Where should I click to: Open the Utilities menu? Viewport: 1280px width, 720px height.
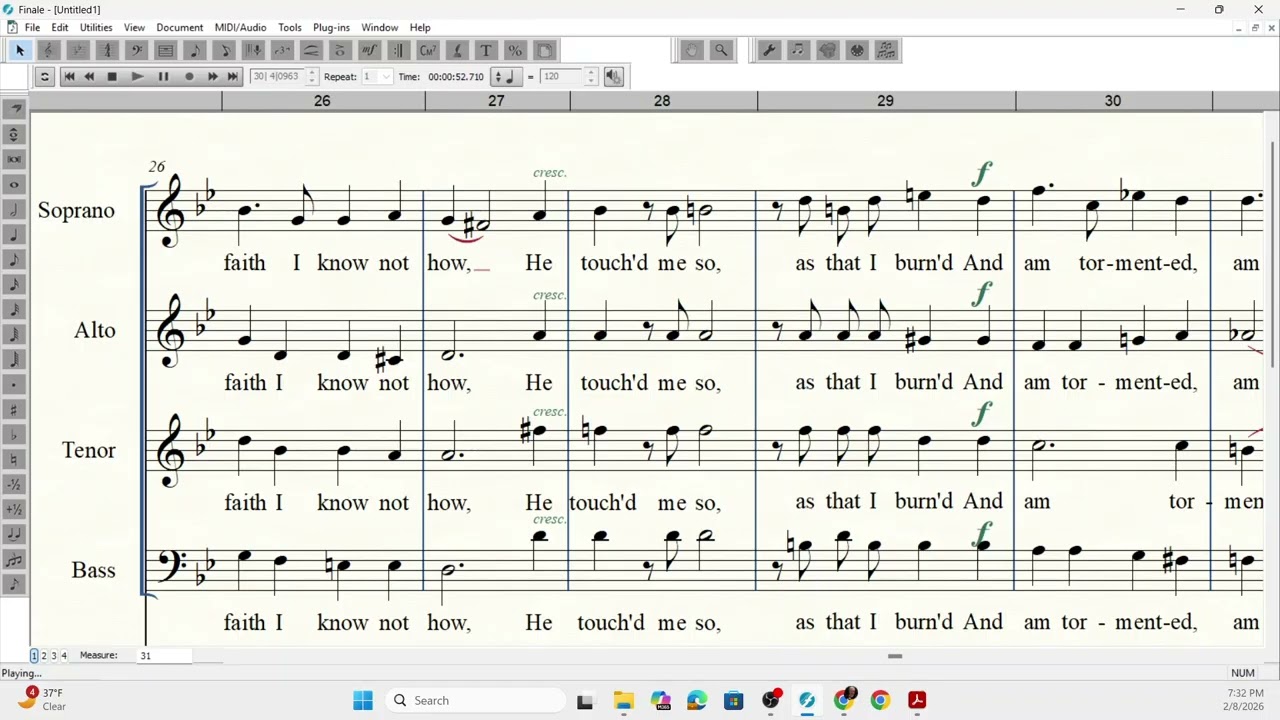pos(96,27)
